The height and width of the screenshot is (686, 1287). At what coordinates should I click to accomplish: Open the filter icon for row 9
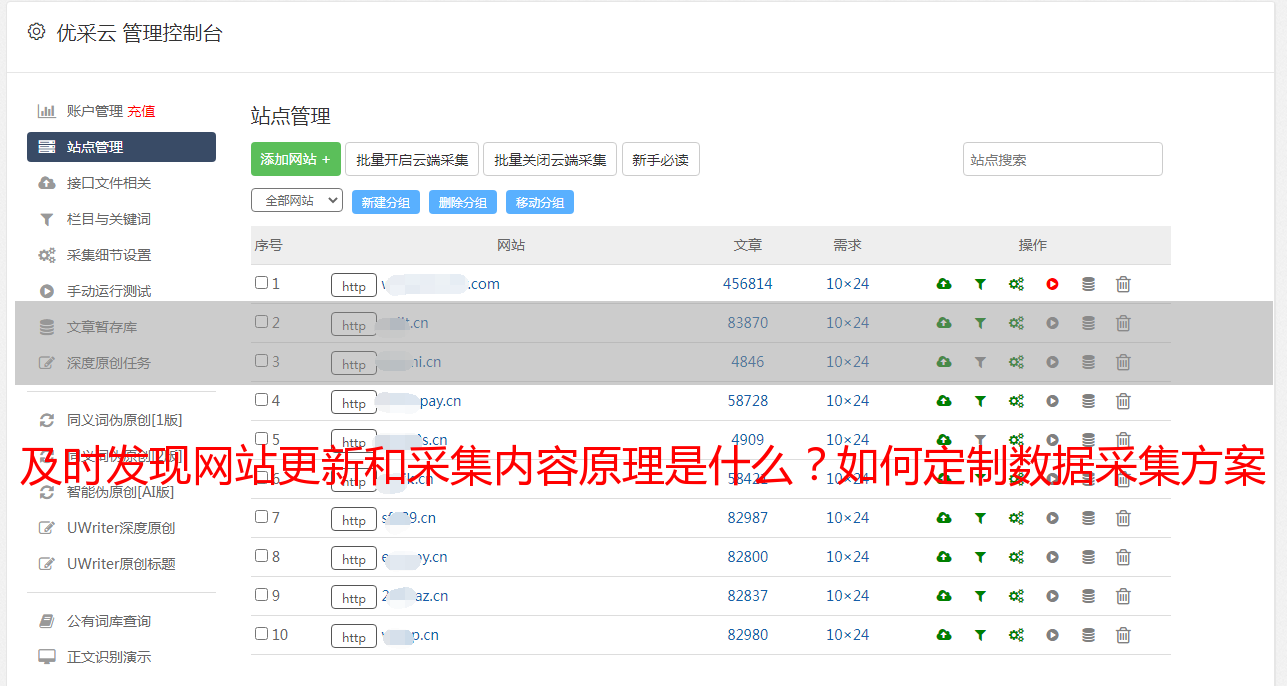tap(980, 596)
